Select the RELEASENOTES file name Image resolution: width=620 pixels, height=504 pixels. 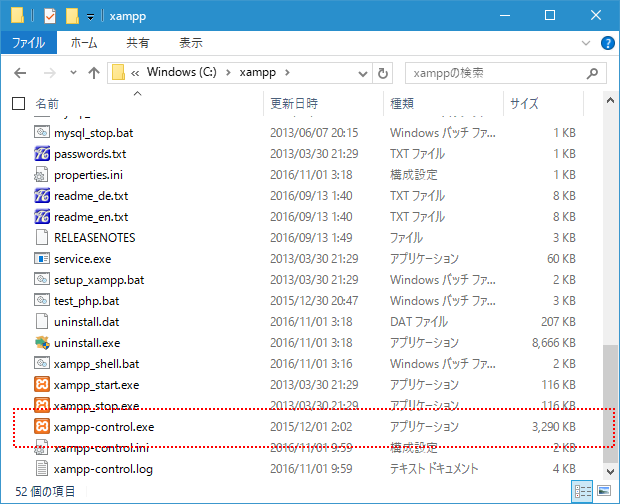[x=95, y=238]
